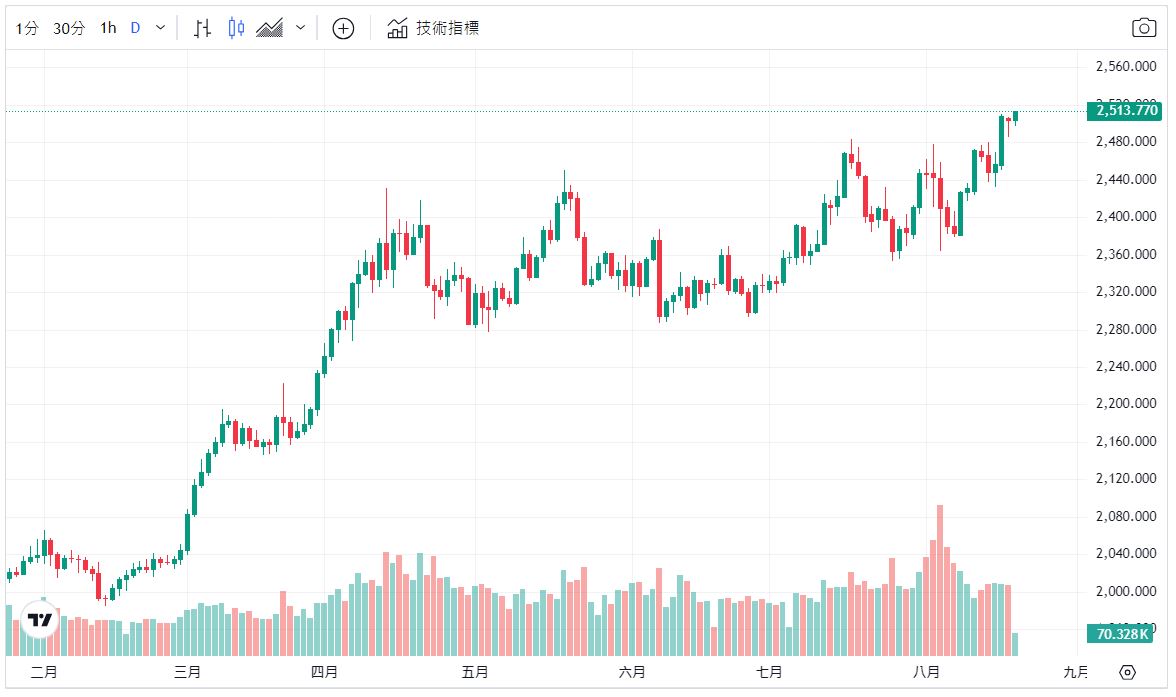Expand the chart style dropdown arrow
The image size is (1176, 697).
(x=300, y=28)
